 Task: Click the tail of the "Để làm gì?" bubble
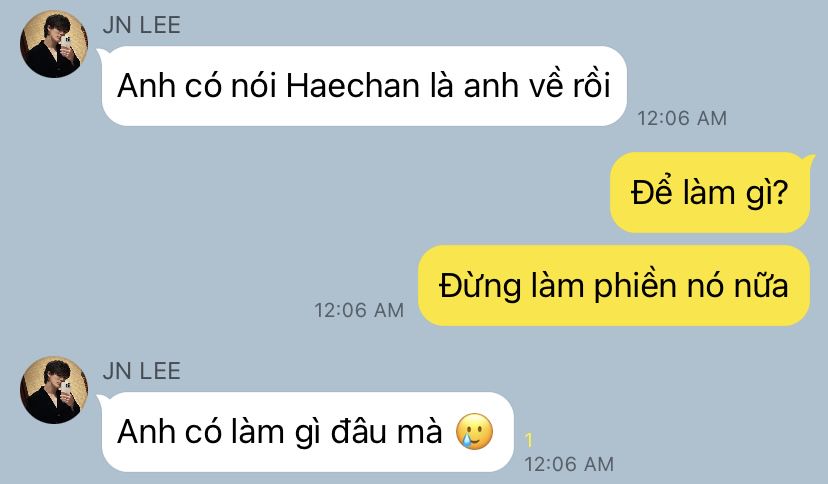(807, 158)
